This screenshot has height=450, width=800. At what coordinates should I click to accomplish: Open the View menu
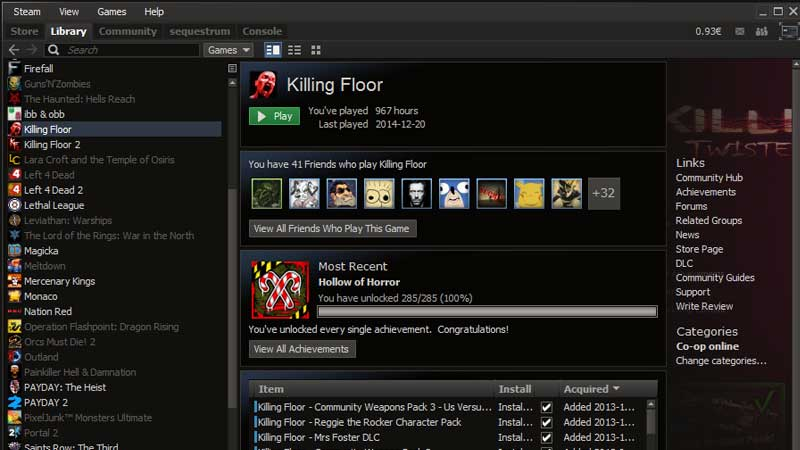coord(68,12)
